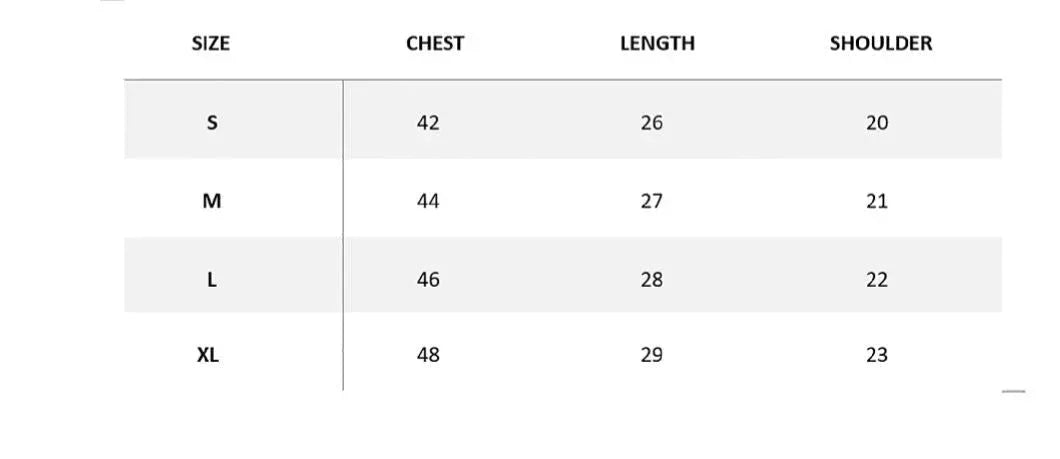Select length value 26 for size S
Image resolution: width=1060 pixels, height=459 pixels.
(x=652, y=123)
